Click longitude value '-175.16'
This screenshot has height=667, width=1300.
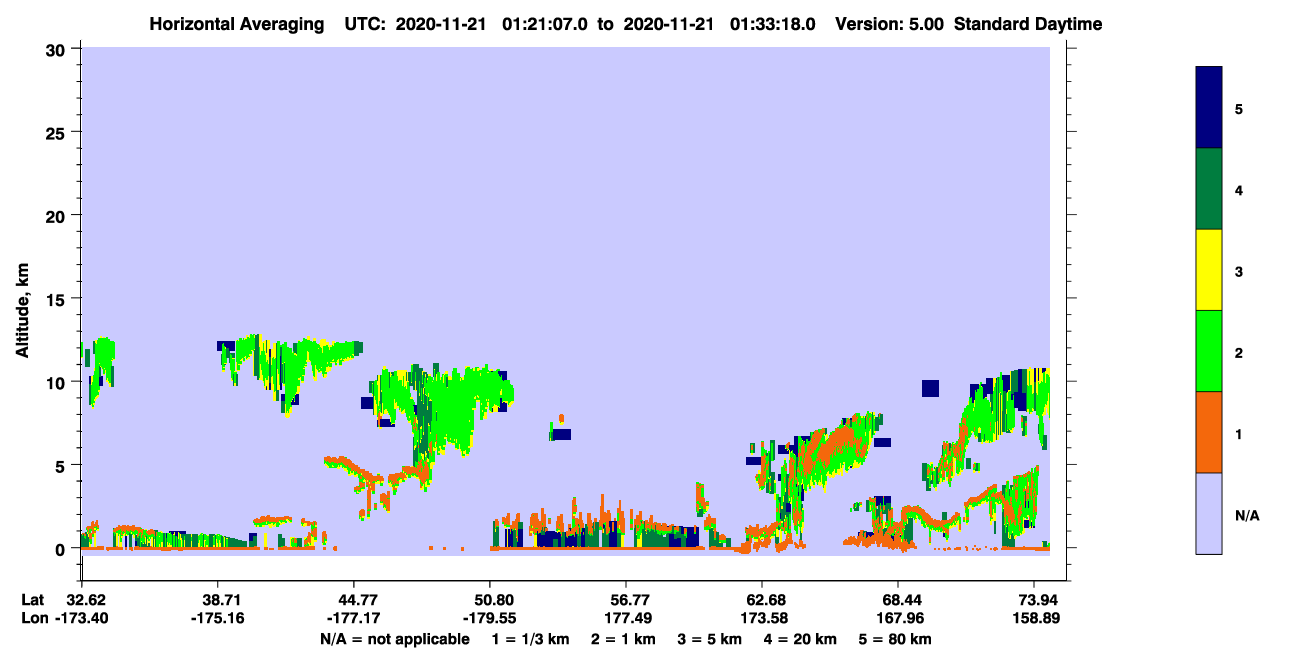(218, 619)
